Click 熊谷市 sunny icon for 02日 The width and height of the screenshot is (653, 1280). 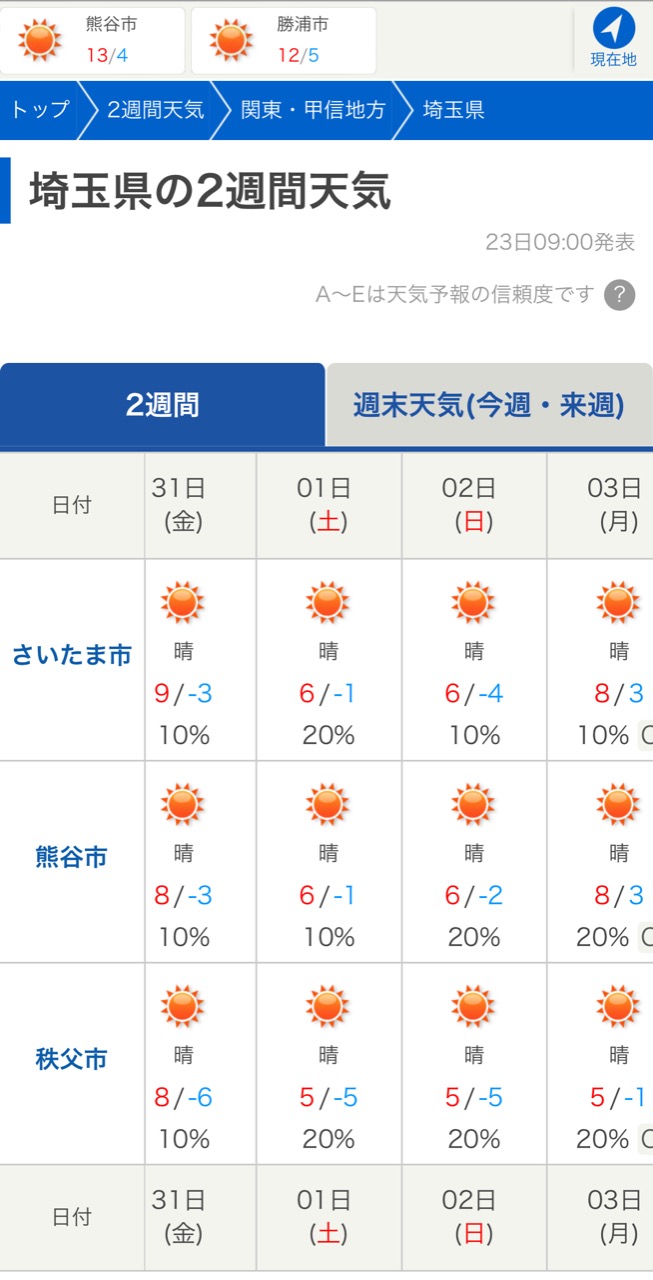point(473,805)
